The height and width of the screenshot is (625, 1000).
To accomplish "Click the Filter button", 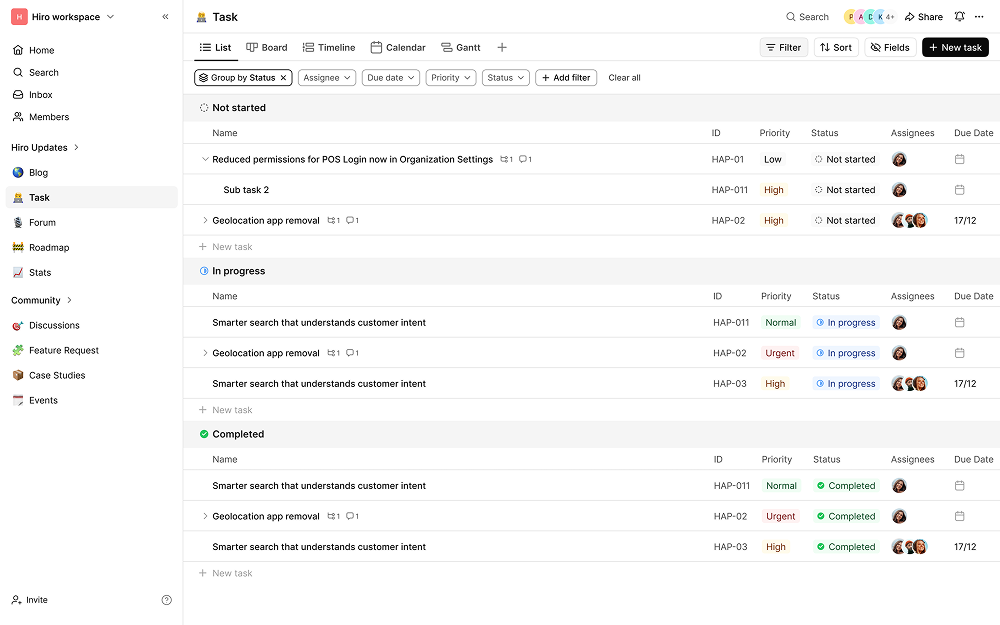I will tap(783, 48).
